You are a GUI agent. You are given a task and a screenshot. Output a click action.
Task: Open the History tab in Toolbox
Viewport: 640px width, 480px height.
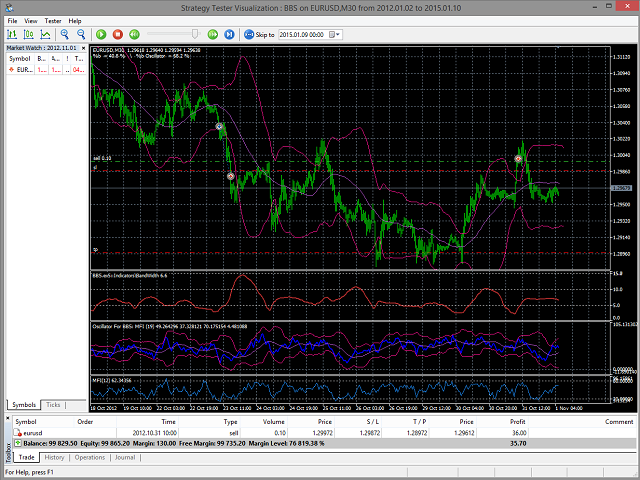click(x=54, y=457)
